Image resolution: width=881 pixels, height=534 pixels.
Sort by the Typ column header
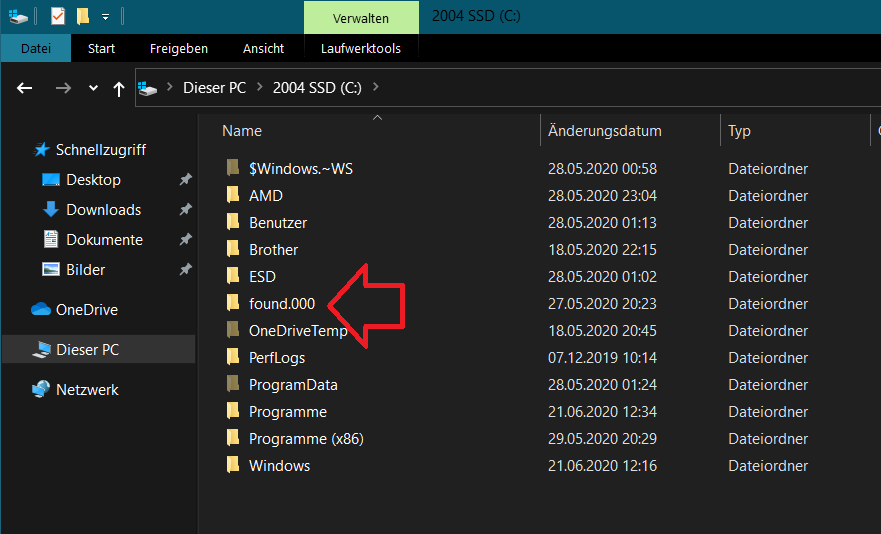(x=739, y=131)
